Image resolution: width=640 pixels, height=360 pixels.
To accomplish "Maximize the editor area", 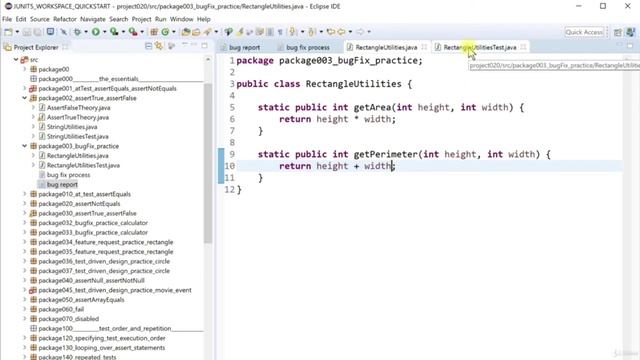I will click(631, 45).
